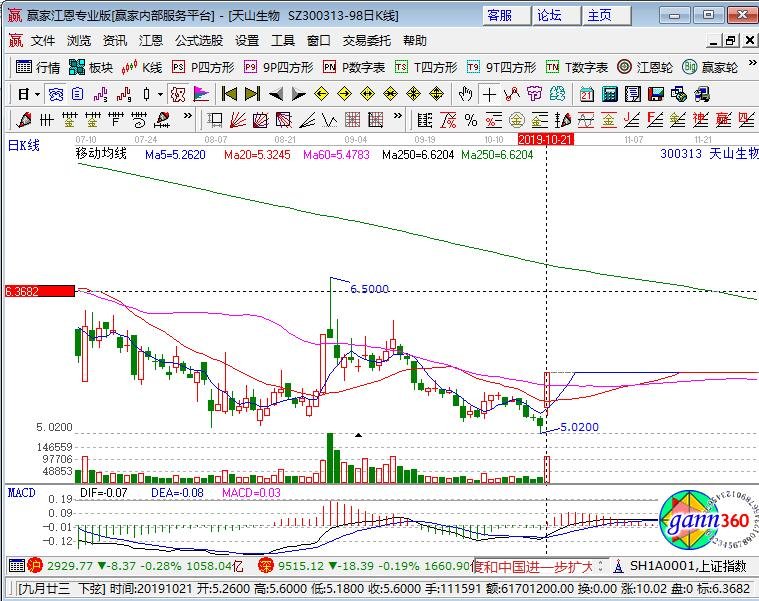The height and width of the screenshot is (601, 759).
Task: Click yellow diamond horizontal-compress icon
Action: 391,94
